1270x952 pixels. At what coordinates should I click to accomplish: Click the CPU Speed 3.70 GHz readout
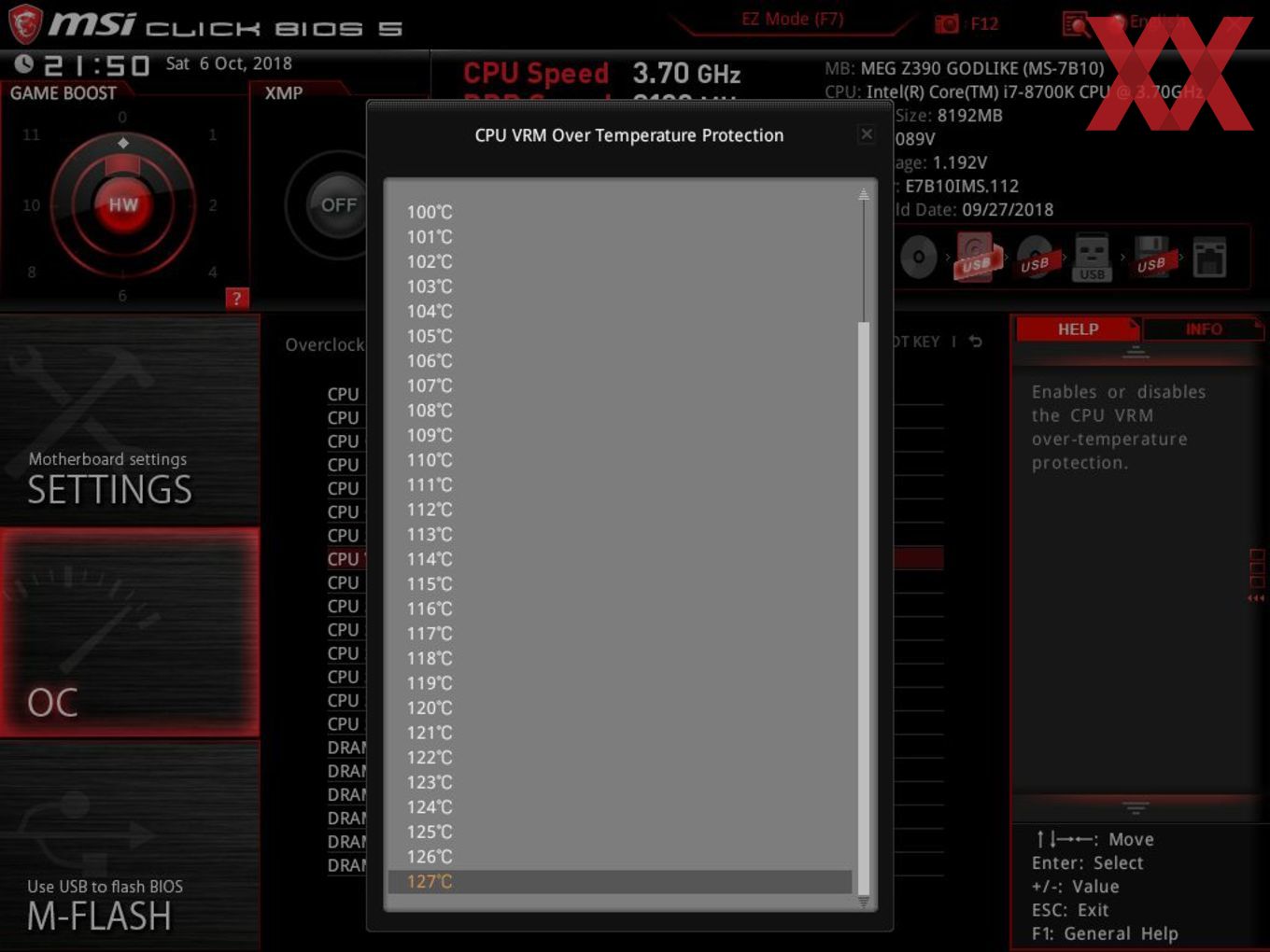[x=602, y=73]
